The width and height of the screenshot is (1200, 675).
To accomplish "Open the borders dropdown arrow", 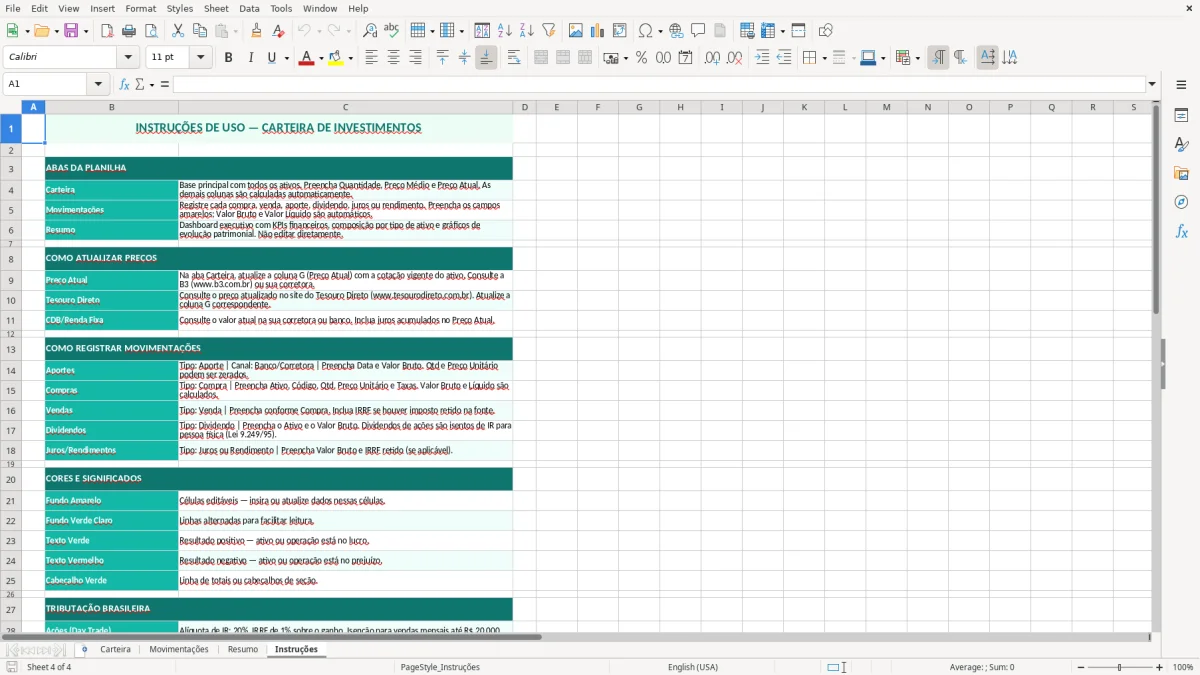I will [x=825, y=58].
